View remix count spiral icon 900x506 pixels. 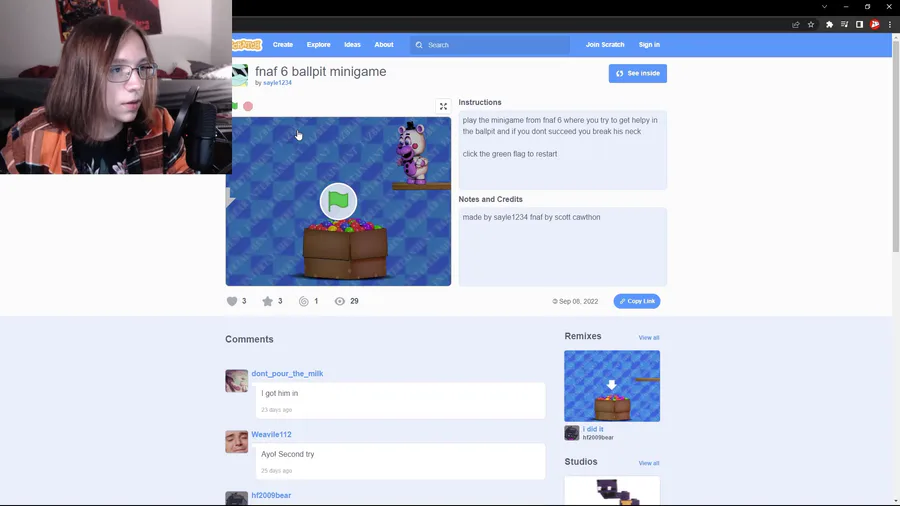click(304, 301)
